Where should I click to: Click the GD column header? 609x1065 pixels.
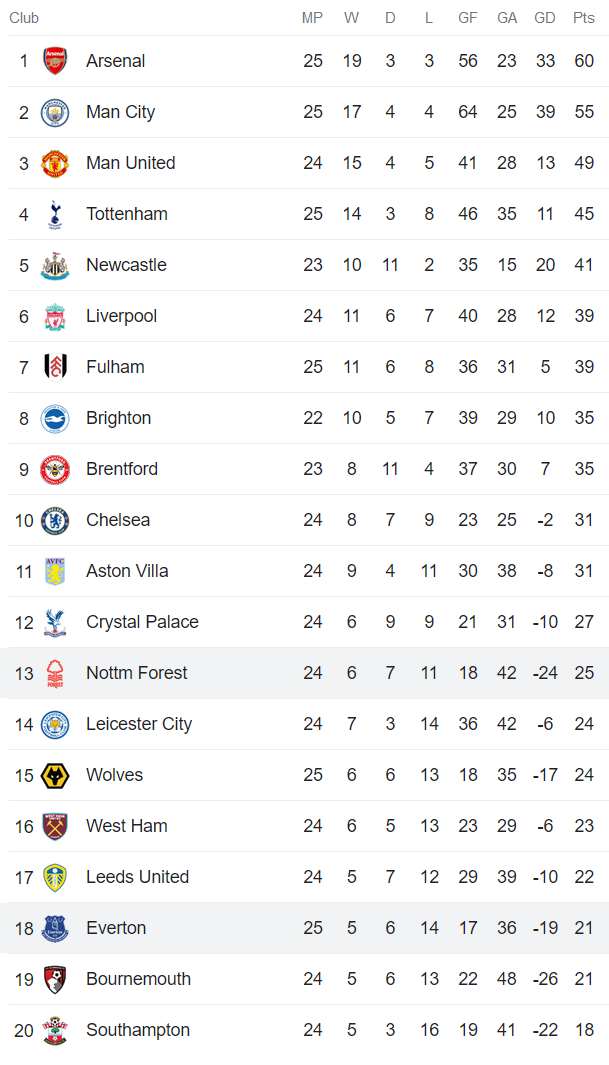click(545, 18)
